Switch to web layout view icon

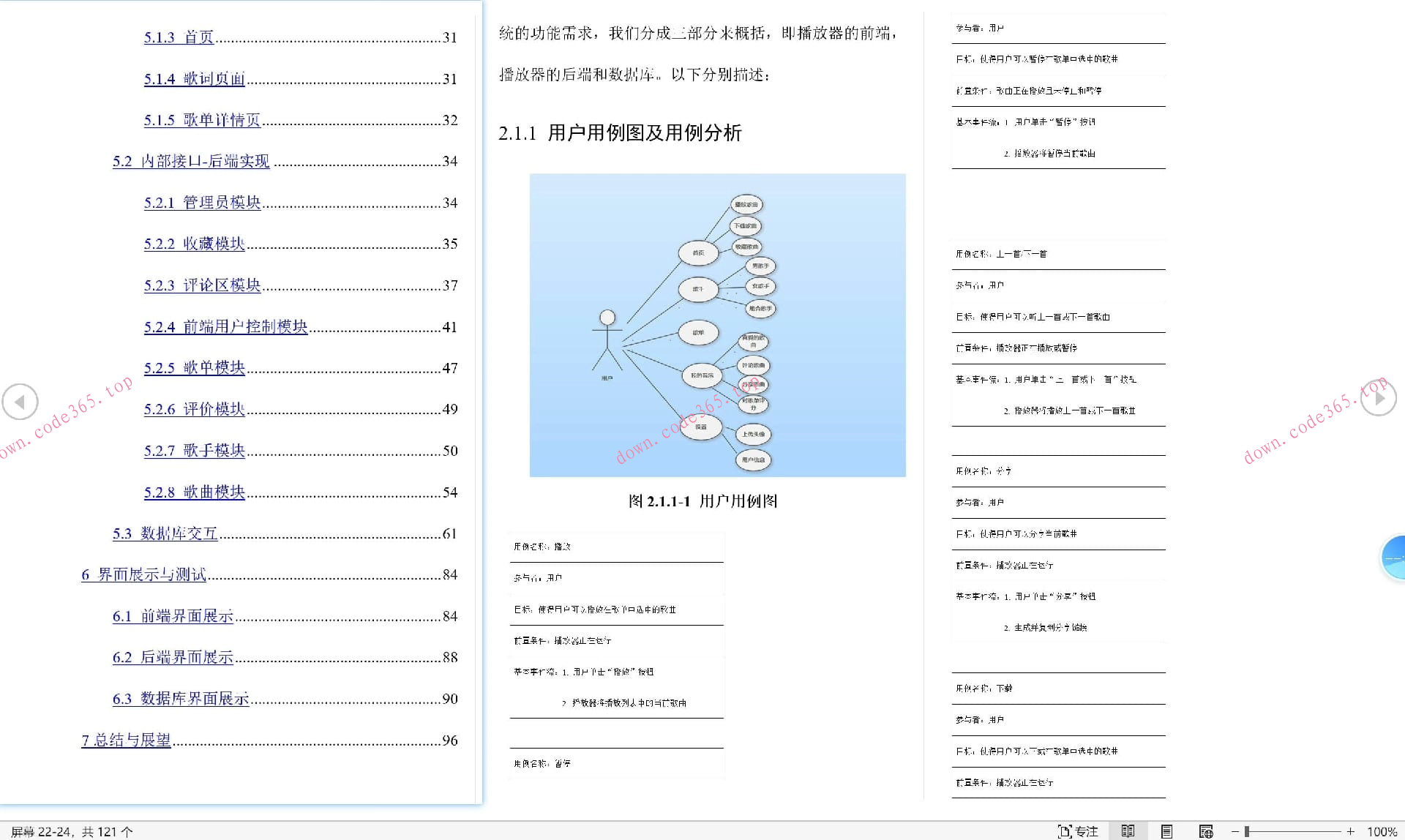pyautogui.click(x=1206, y=831)
